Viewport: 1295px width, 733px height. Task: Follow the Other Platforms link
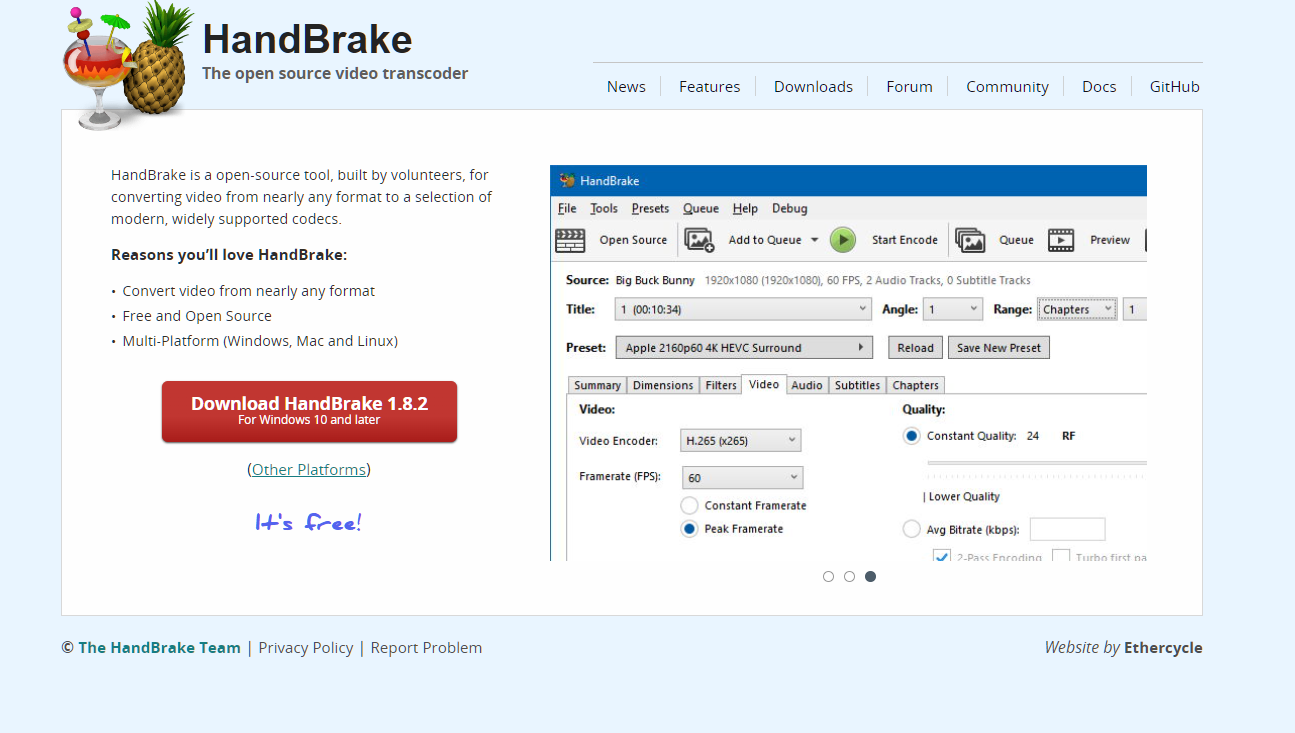pos(309,470)
